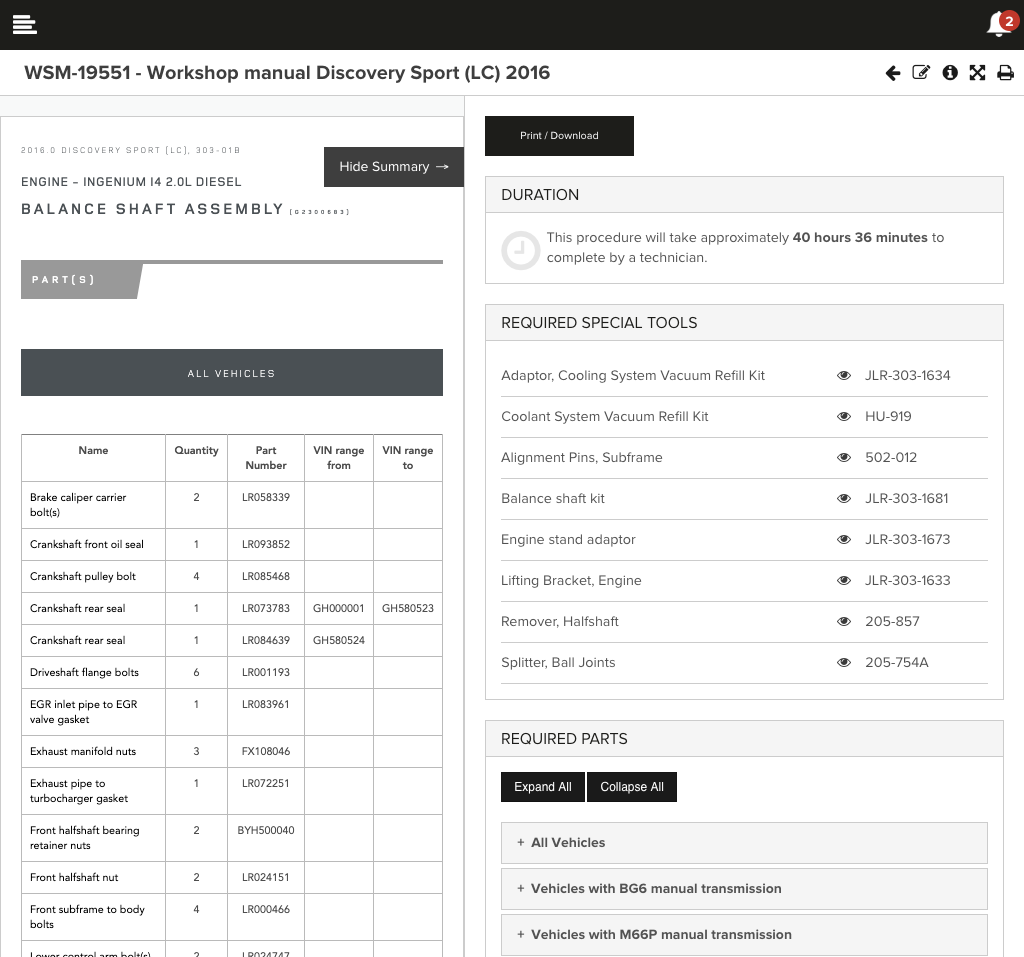This screenshot has height=957, width=1024.
Task: Expand the All Vehicles parts section
Action: 743,842
